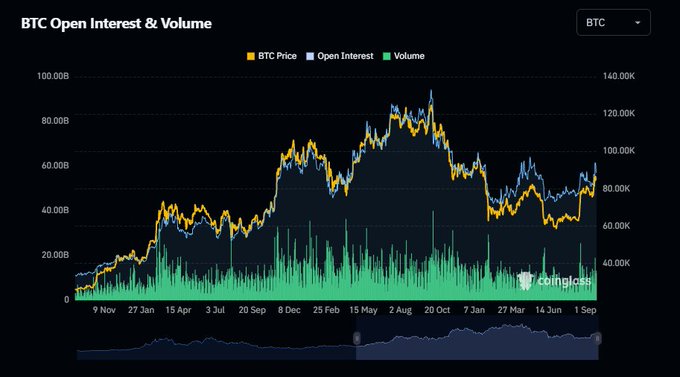Viewport: 680px width, 377px height.
Task: Click the right handle of the range slider
Action: click(x=597, y=338)
